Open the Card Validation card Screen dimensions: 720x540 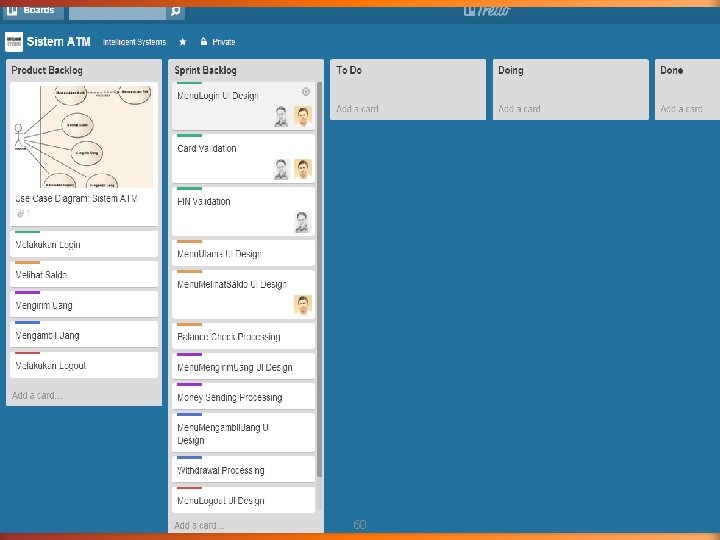[x=243, y=158]
